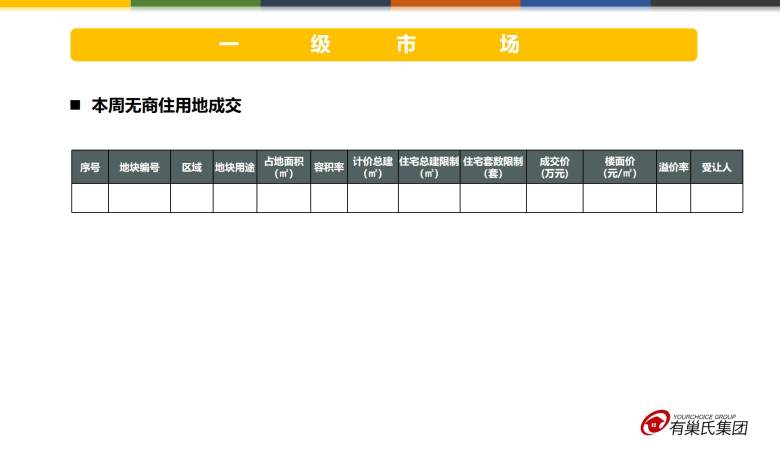Screen dimensions: 780x449
Task: Click the 有巢氏集团 red logo icon
Action: [x=655, y=423]
